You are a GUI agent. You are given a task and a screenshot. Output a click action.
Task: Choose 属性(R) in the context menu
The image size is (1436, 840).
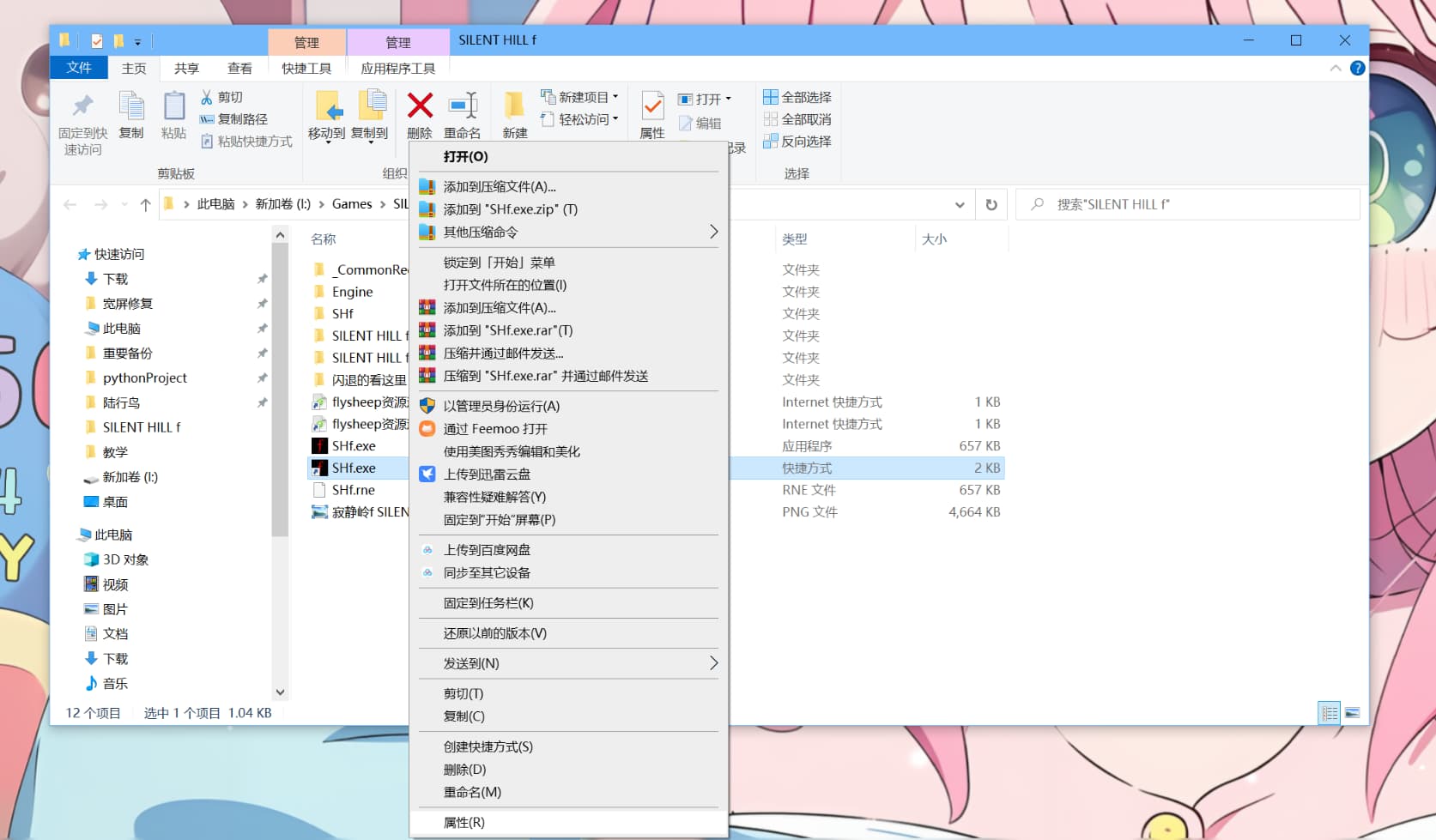(568, 822)
